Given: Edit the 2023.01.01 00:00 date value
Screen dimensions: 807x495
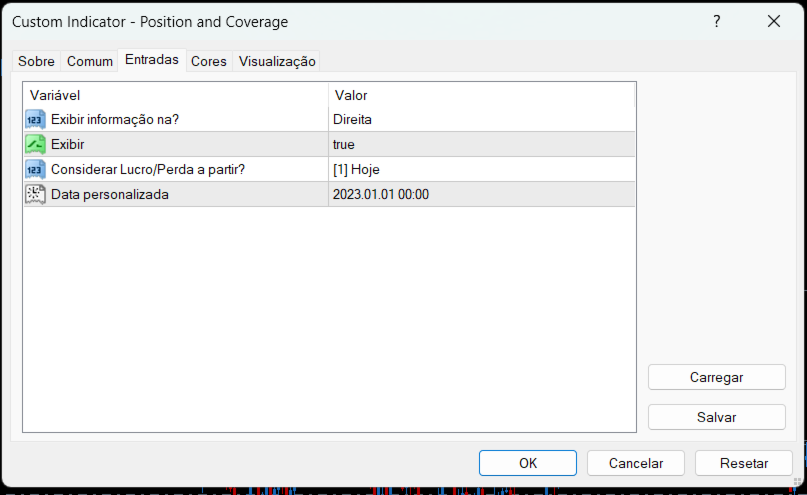Looking at the screenshot, I should [481, 195].
